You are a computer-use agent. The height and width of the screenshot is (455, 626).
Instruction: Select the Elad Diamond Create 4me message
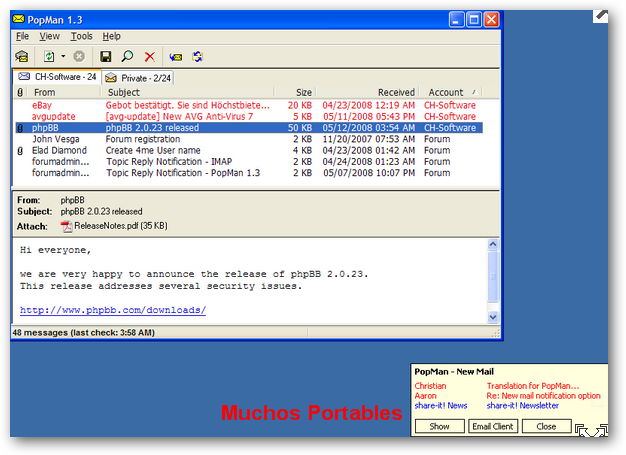click(249, 150)
